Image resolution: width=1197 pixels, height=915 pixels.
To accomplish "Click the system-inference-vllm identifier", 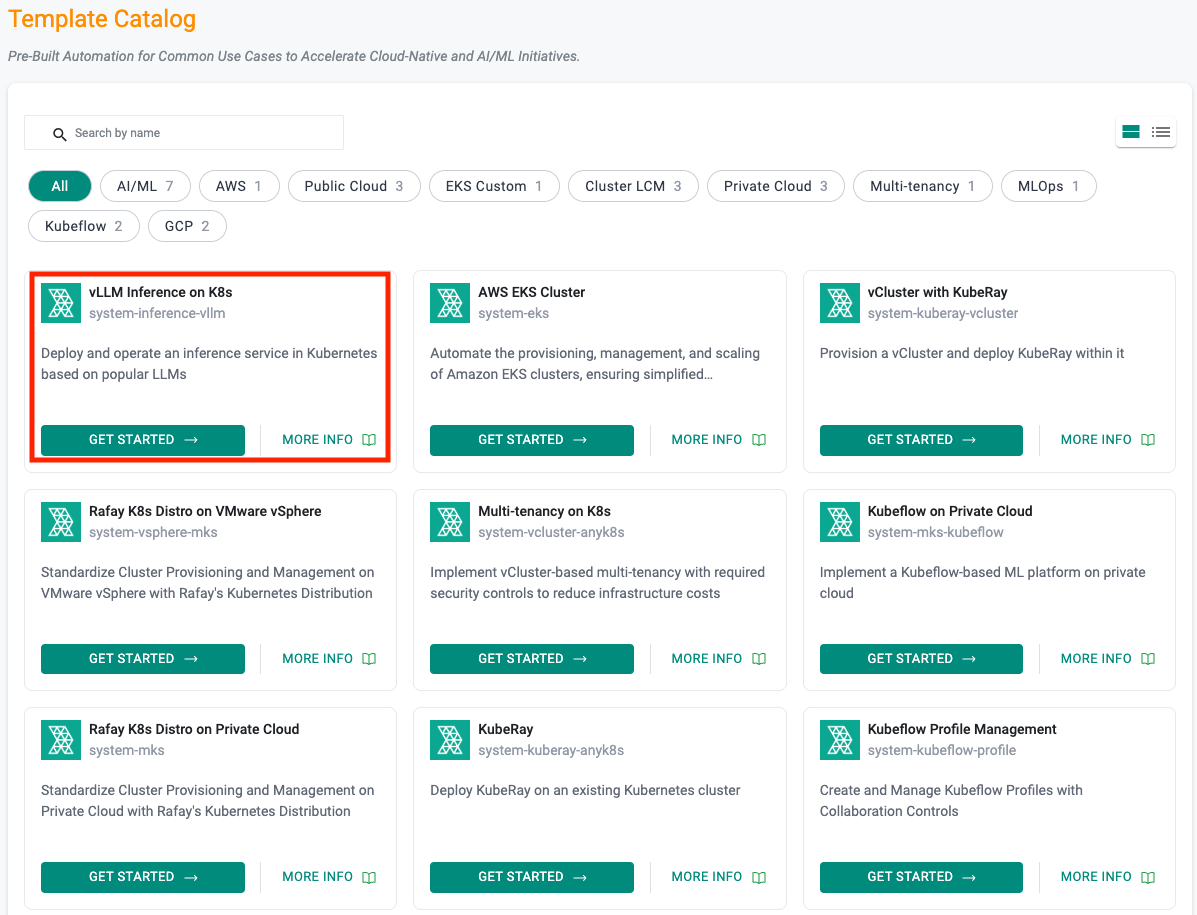I will coord(157,314).
